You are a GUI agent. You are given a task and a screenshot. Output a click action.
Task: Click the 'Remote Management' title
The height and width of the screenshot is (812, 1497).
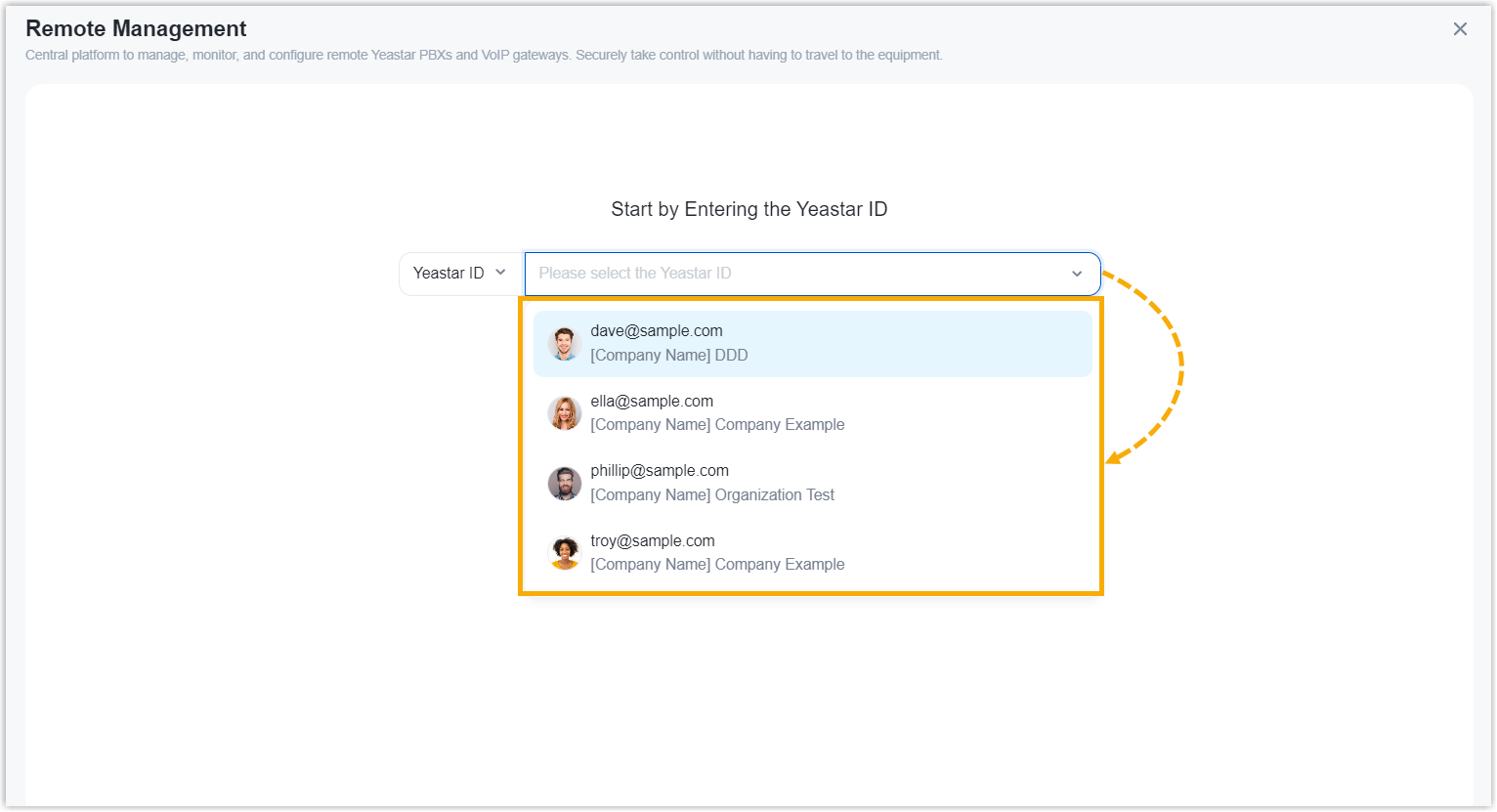(x=136, y=29)
